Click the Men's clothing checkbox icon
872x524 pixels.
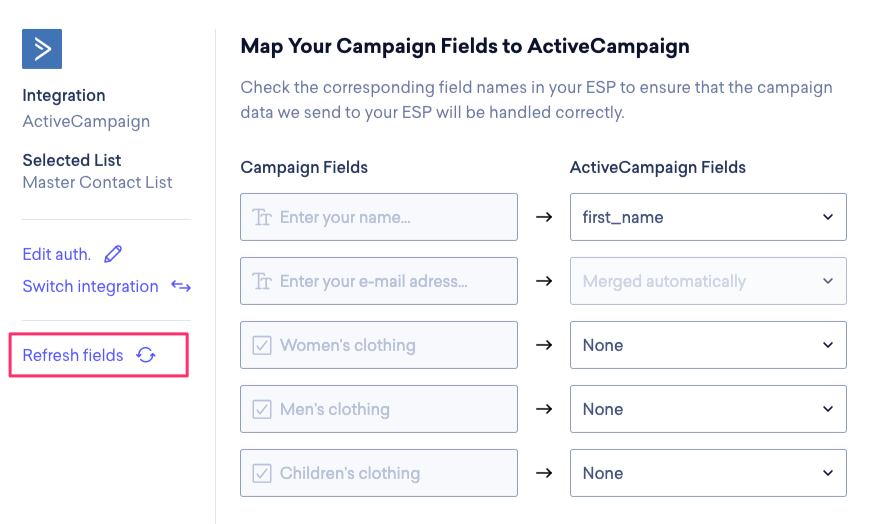click(x=262, y=409)
